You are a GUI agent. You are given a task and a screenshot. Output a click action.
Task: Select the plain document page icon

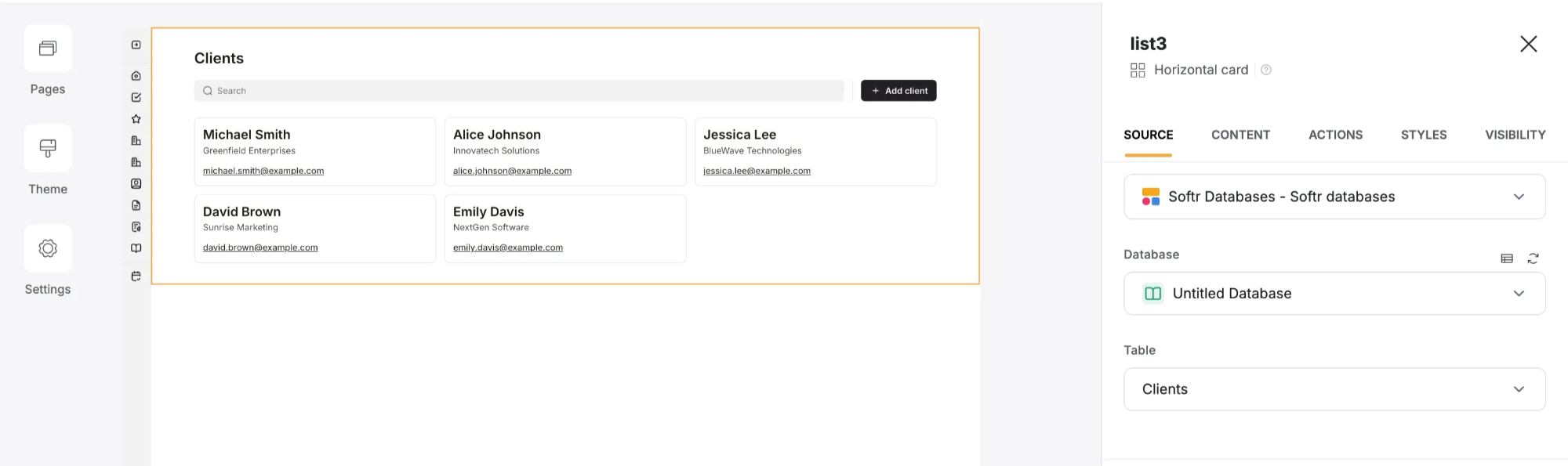(136, 205)
